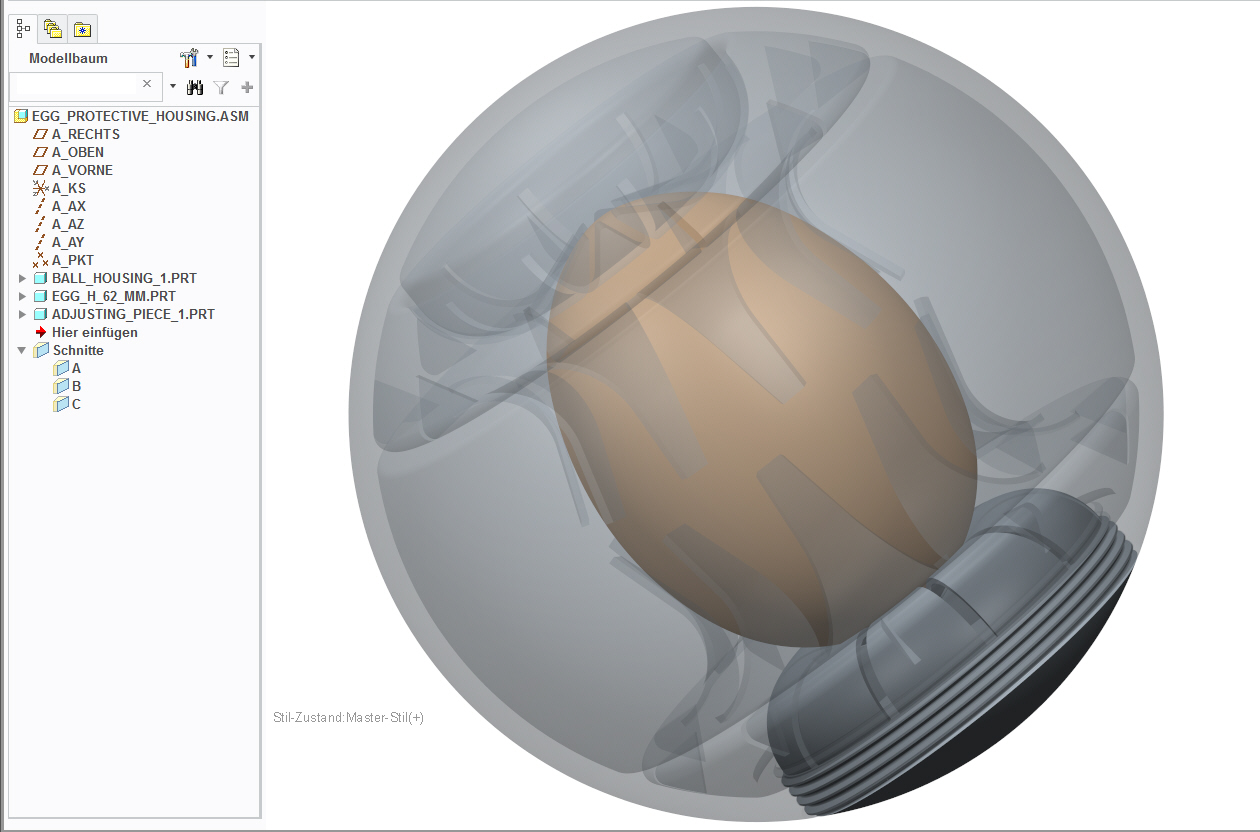The image size is (1260, 832).
Task: Click the point icon next to A_PKT
Action: 41,260
